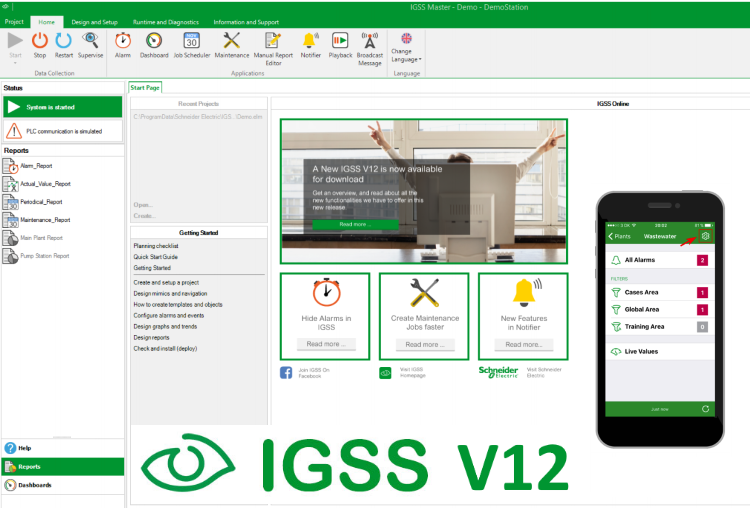Open the Supervise tool
750x508 pixels.
[90, 41]
